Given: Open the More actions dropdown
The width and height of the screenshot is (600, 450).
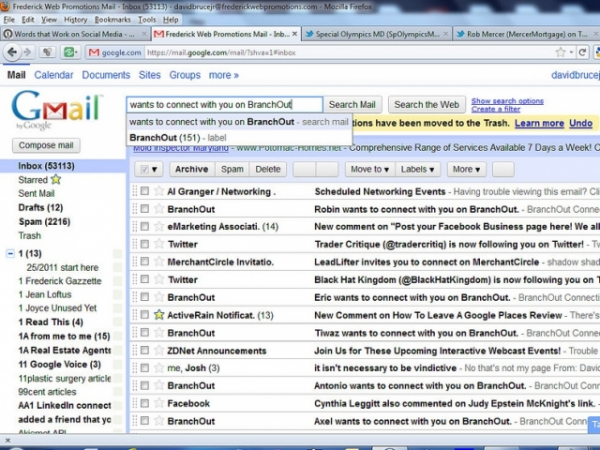Looking at the screenshot, I should [x=466, y=169].
